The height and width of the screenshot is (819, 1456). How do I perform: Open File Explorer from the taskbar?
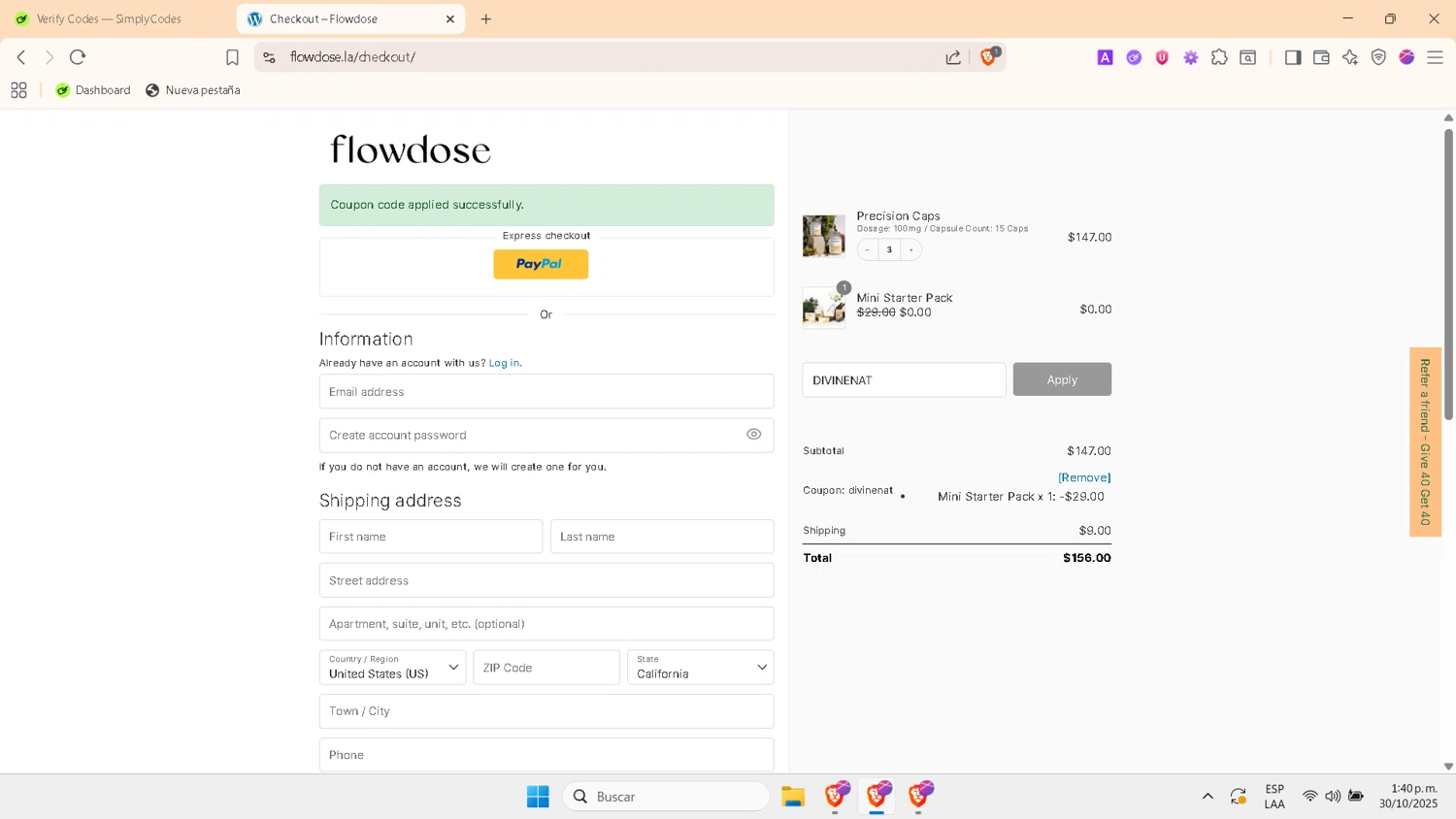tap(793, 797)
